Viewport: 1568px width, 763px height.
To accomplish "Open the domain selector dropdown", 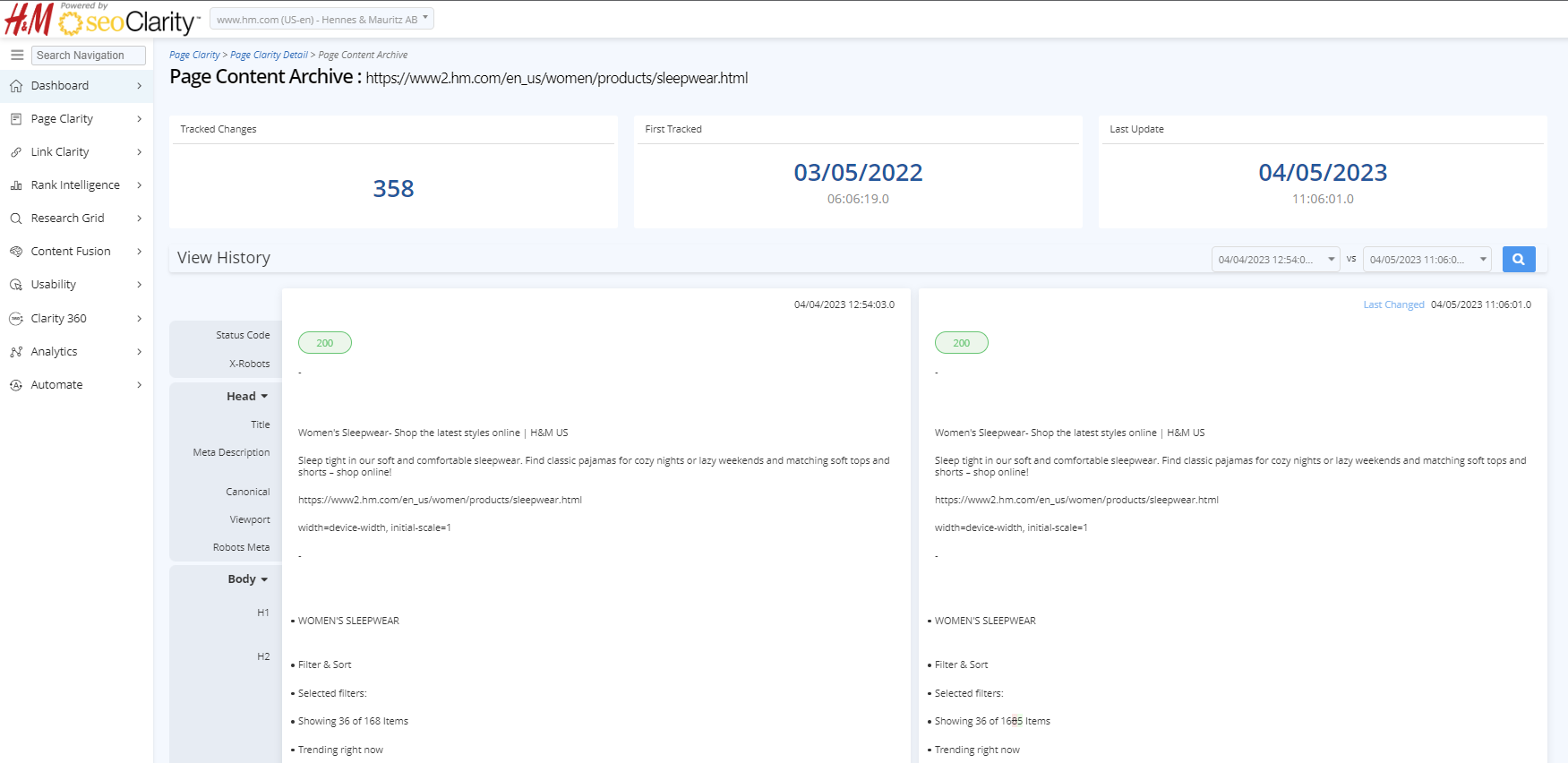I will point(321,19).
